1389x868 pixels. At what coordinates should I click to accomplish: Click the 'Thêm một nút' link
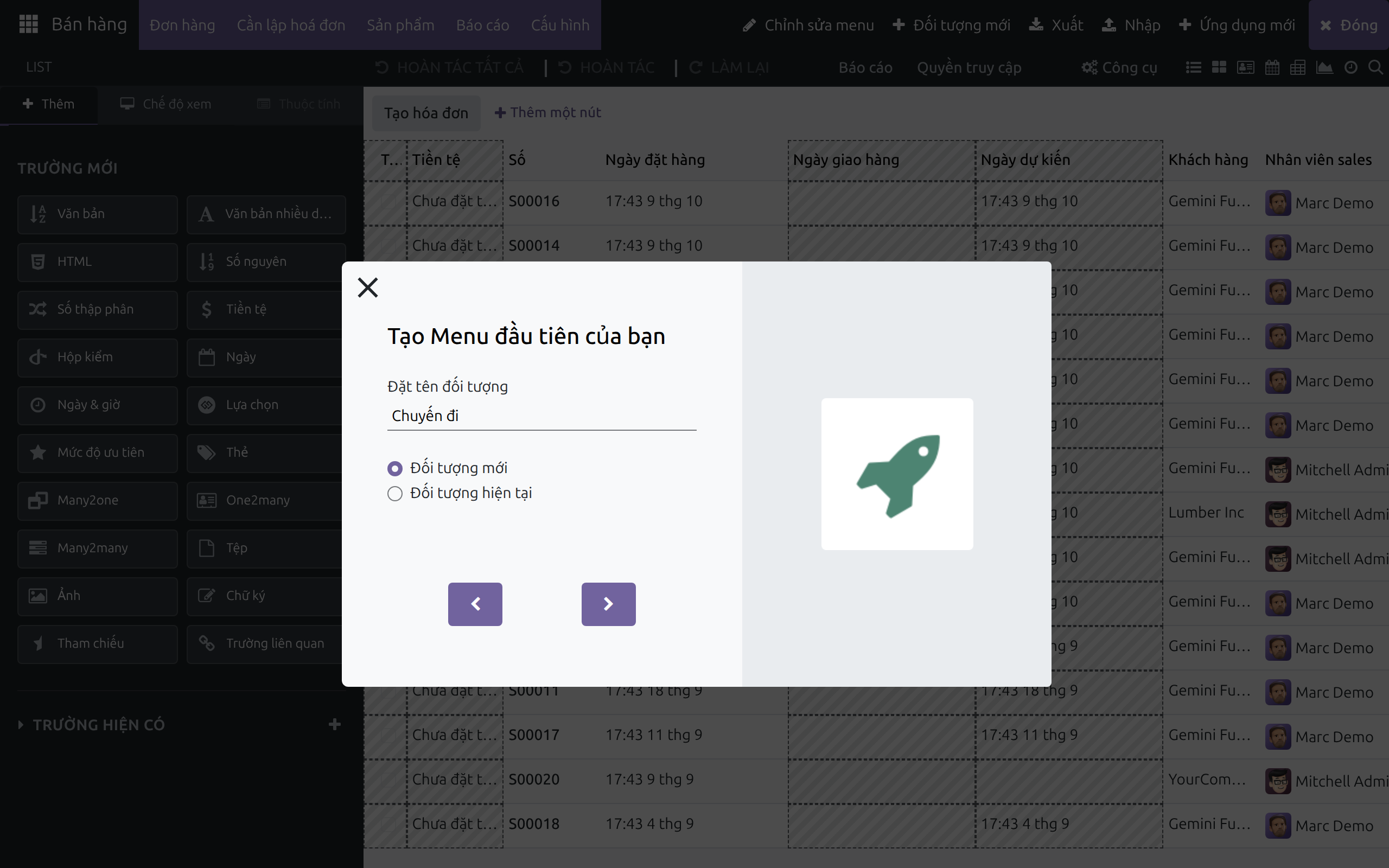click(x=548, y=112)
